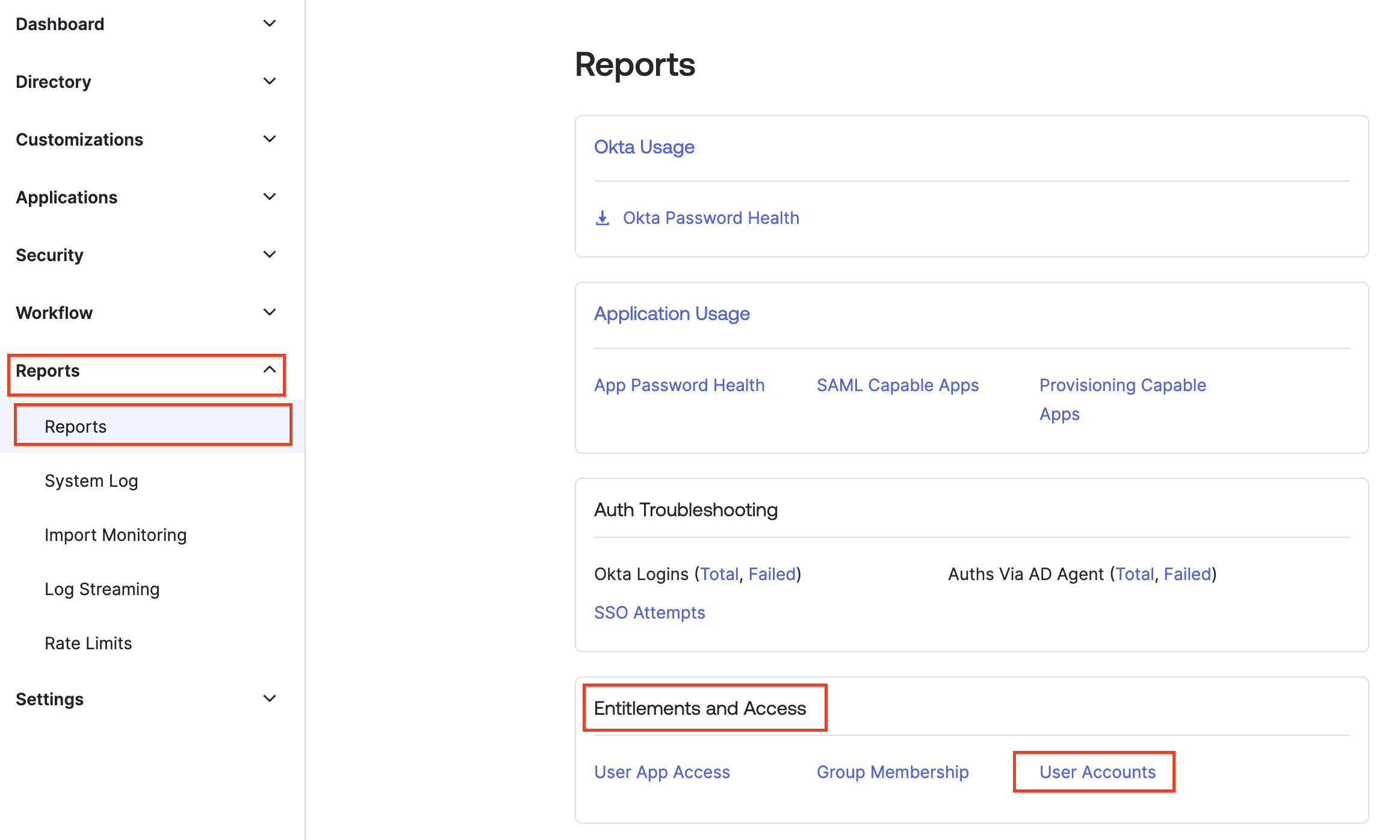View the App Password Health report
This screenshot has height=840, width=1400.
680,384
